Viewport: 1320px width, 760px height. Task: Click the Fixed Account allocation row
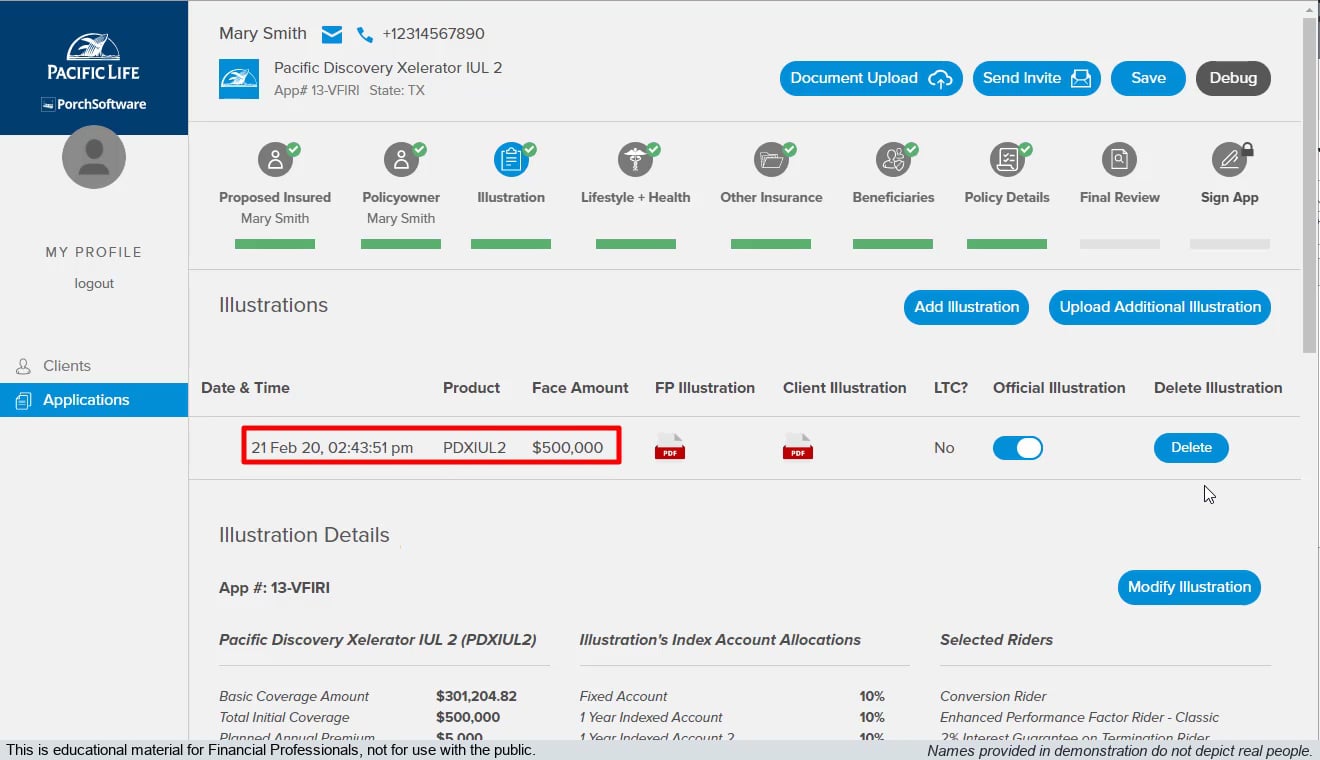pyautogui.click(x=732, y=696)
